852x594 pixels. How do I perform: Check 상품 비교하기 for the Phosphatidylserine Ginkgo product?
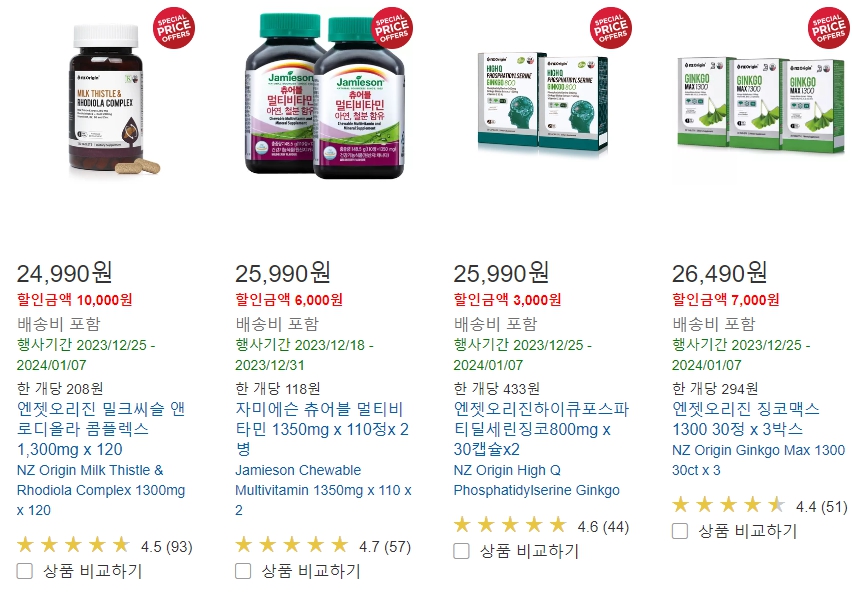click(461, 551)
